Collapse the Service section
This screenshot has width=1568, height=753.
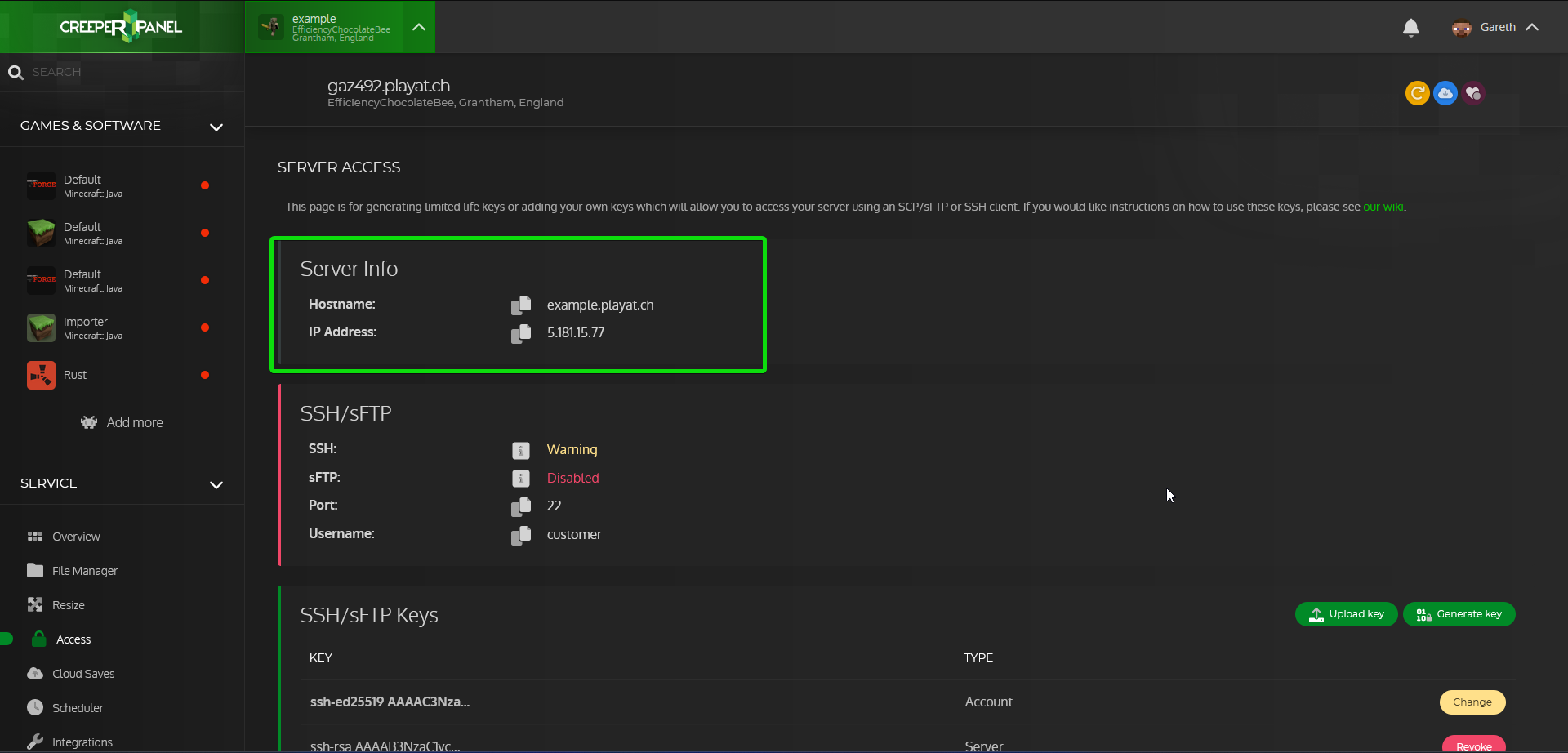click(x=216, y=485)
